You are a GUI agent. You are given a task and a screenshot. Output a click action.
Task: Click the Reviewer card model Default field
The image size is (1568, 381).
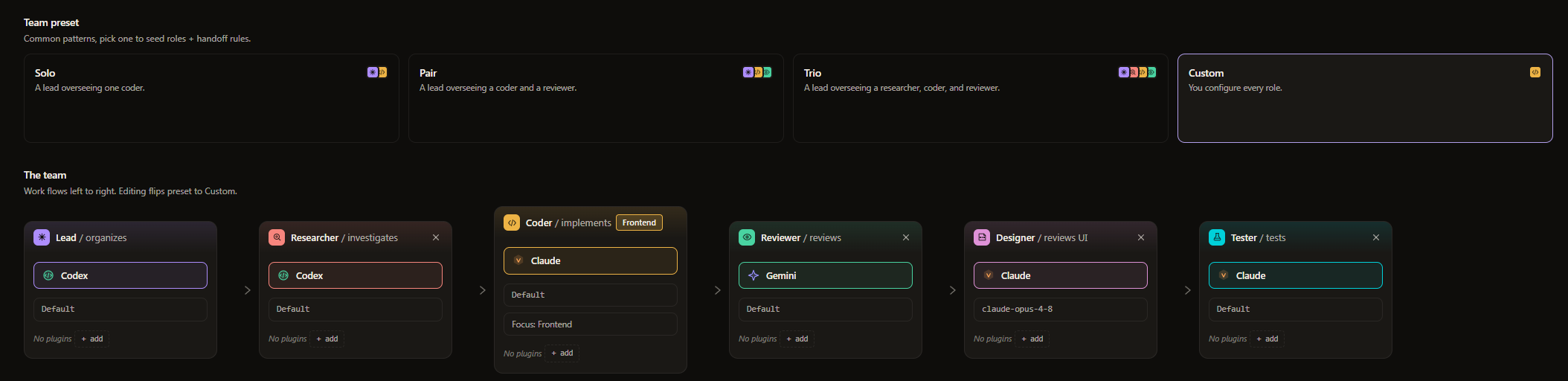826,310
